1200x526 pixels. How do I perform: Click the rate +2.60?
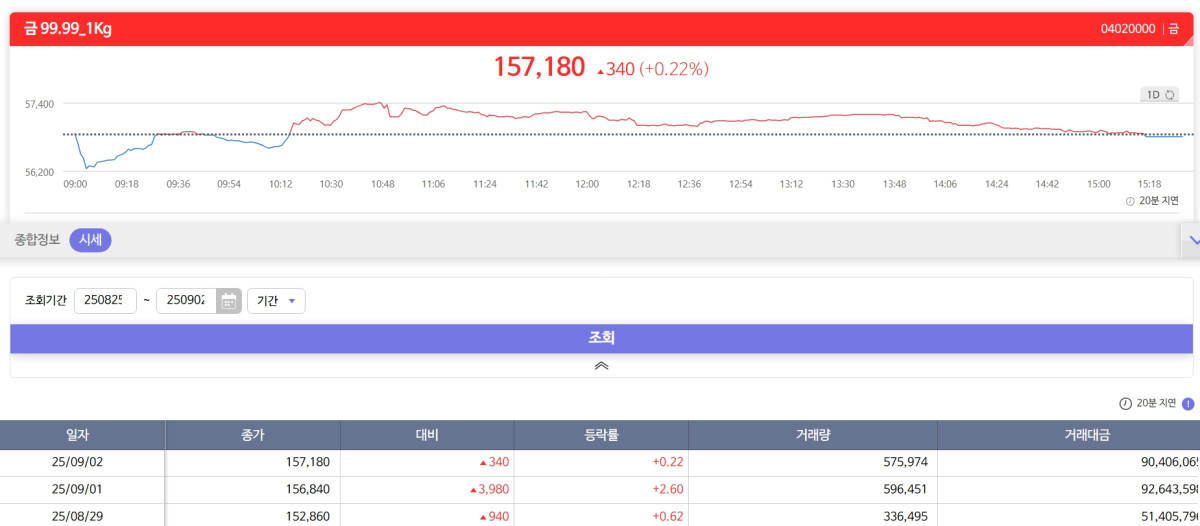click(x=667, y=489)
